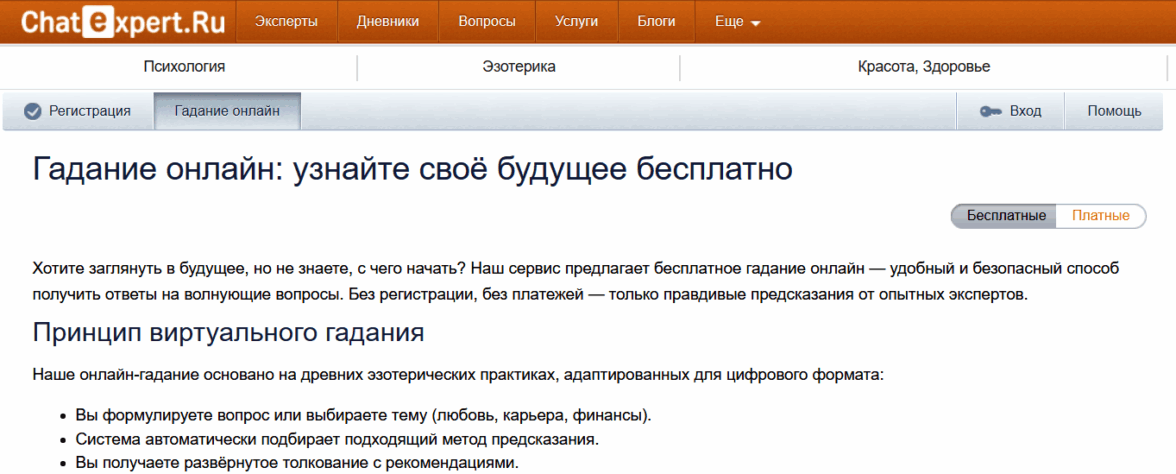Switch to the Бесплатные filter
Viewport: 1176px width, 474px height.
[x=1005, y=216]
